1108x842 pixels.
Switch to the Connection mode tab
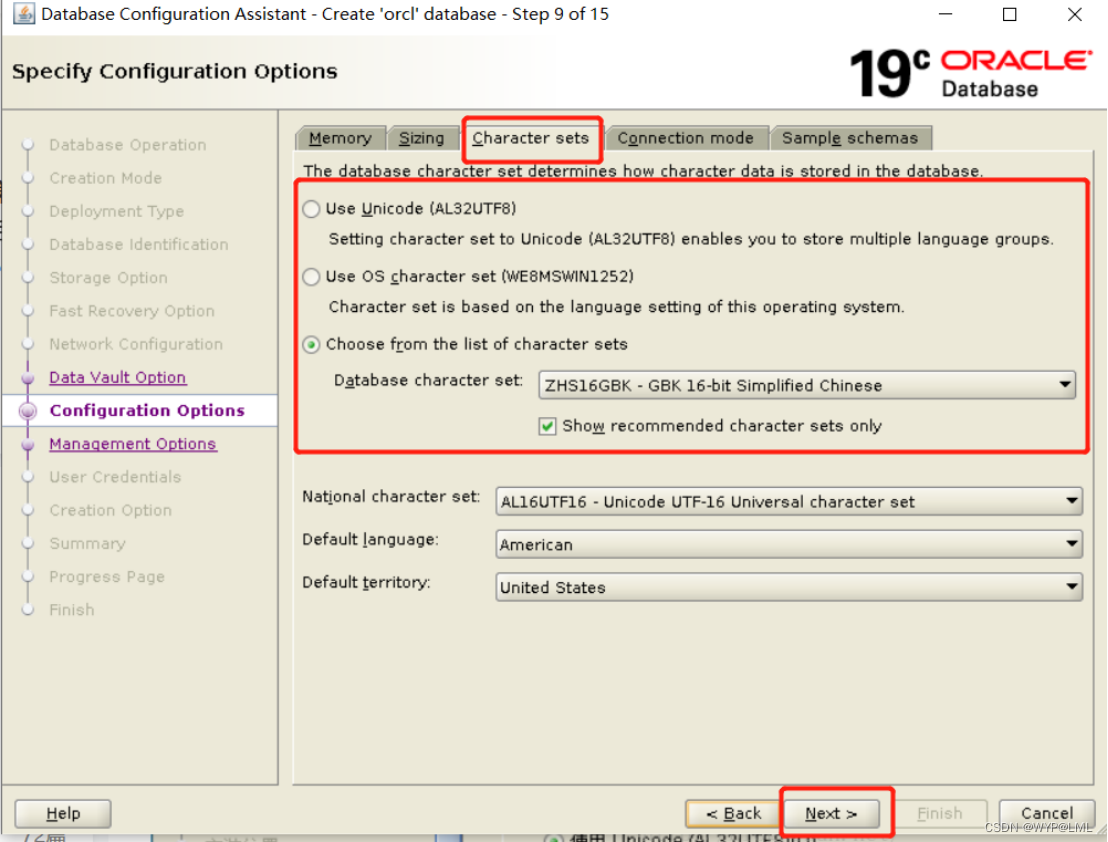click(x=685, y=138)
